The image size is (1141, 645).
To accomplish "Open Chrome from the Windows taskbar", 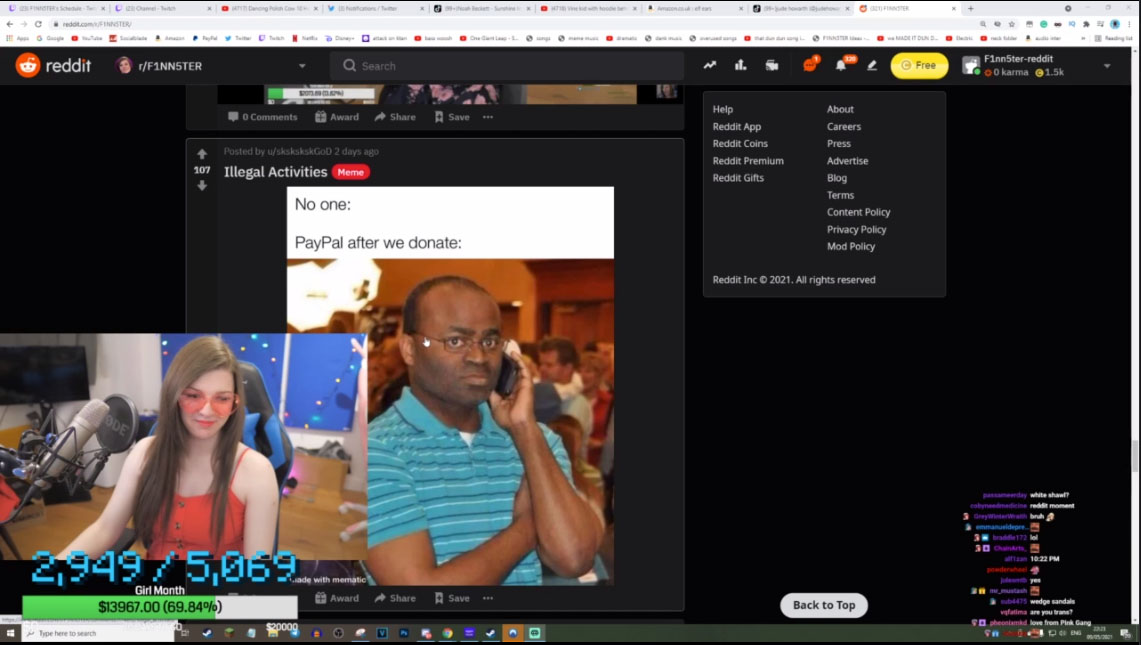I will point(448,633).
